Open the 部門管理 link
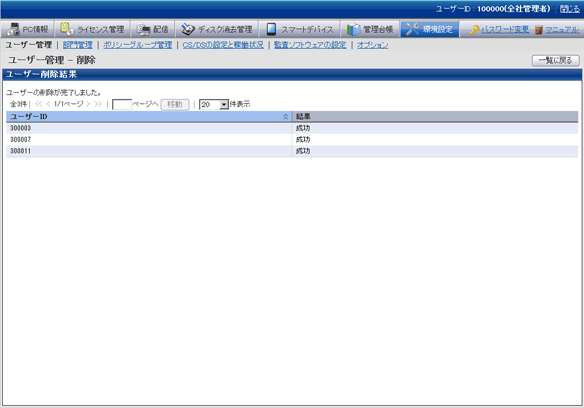This screenshot has height=408, width=584. click(x=77, y=45)
